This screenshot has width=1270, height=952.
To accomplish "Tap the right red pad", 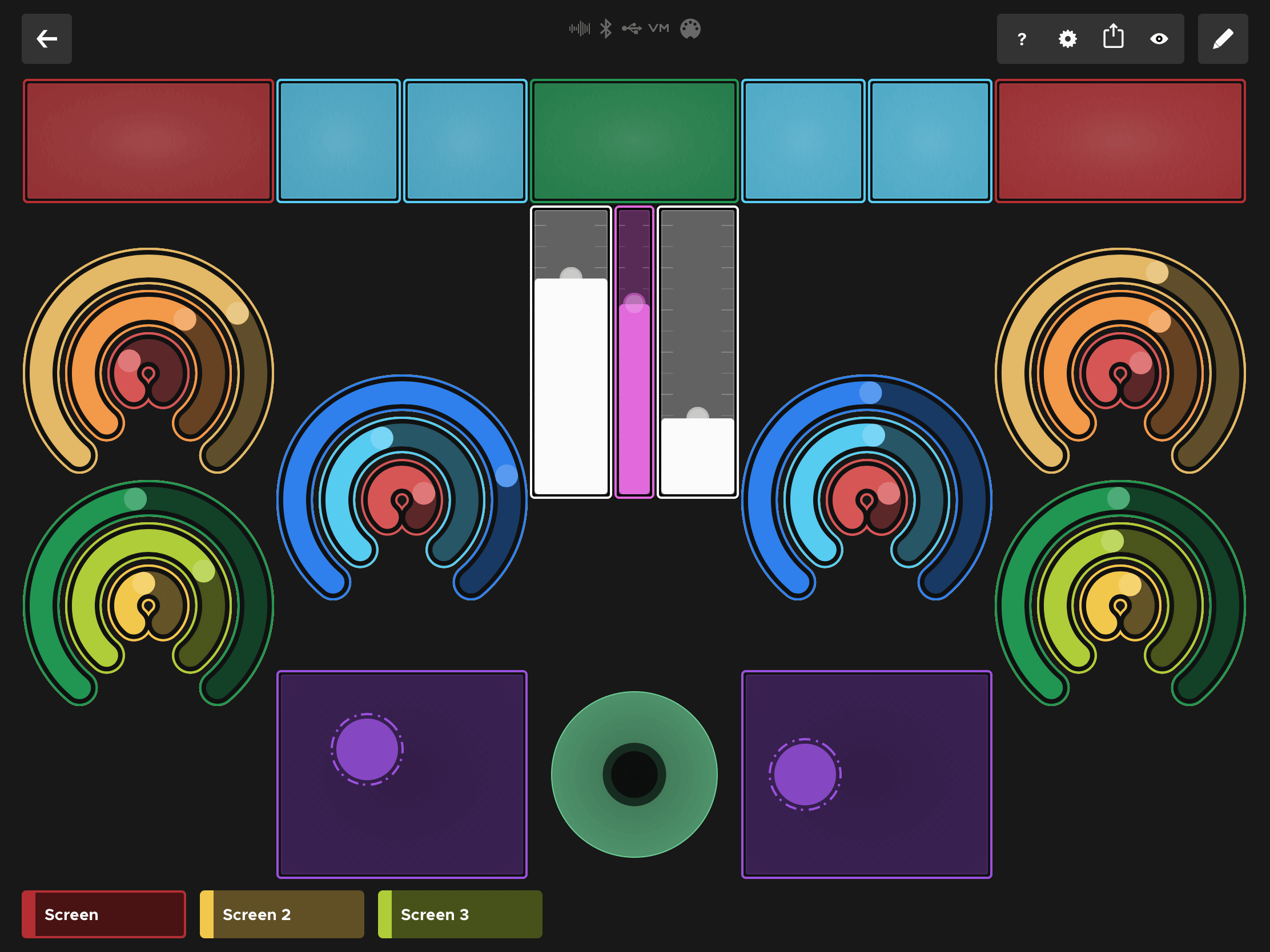I will (1120, 140).
